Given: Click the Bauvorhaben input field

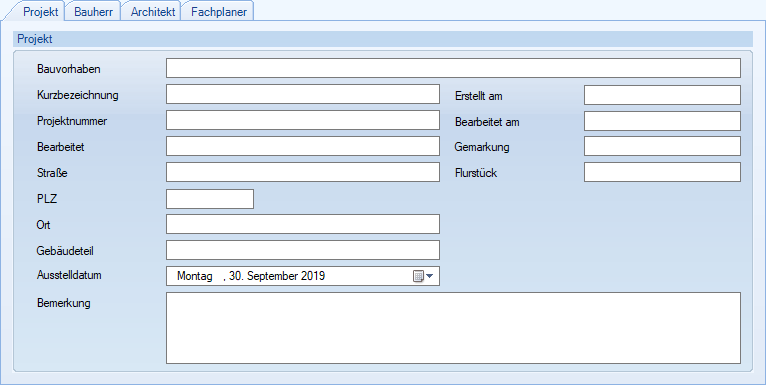Looking at the screenshot, I should (453, 68).
